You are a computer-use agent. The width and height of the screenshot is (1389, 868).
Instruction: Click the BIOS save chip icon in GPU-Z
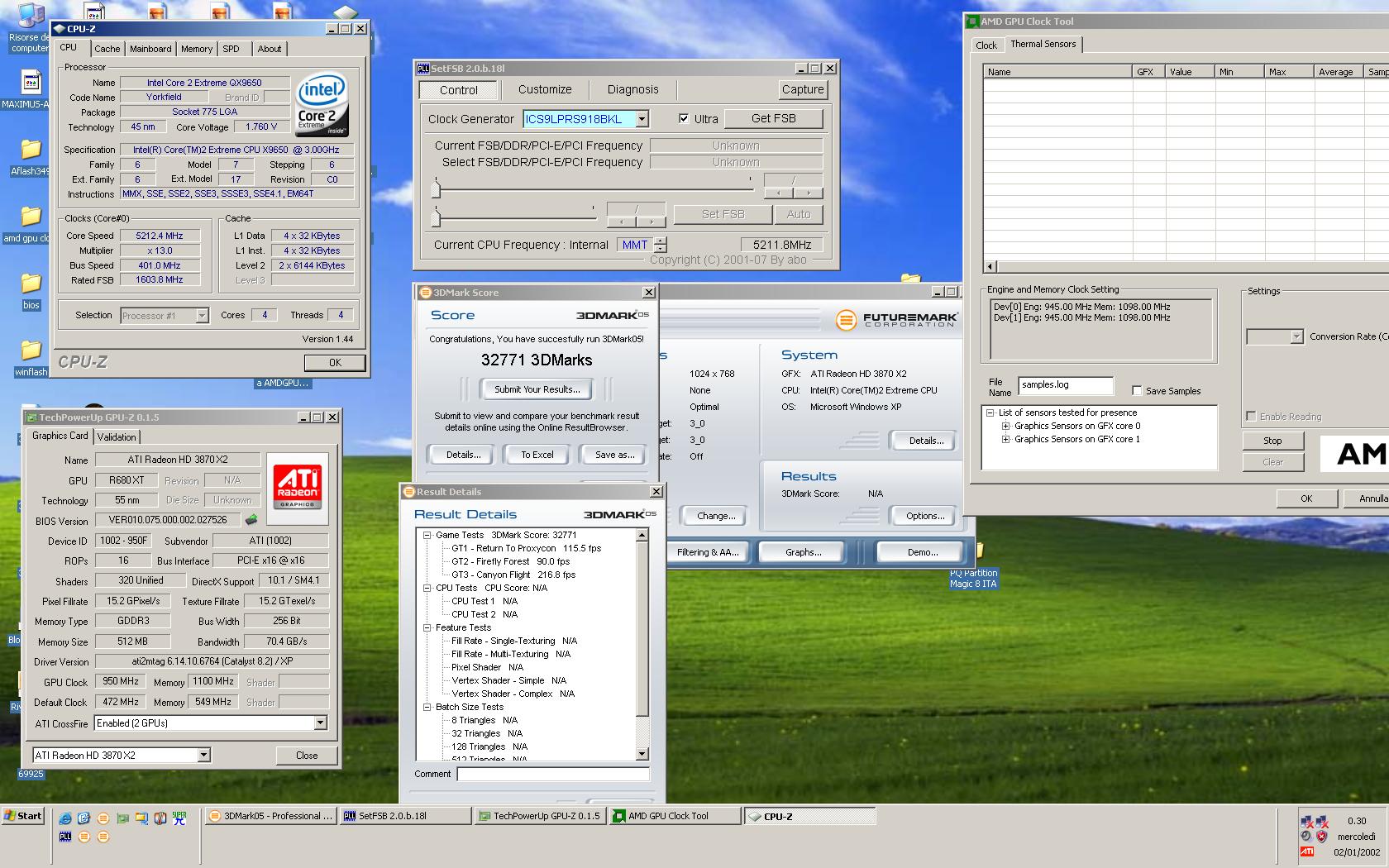click(x=251, y=520)
